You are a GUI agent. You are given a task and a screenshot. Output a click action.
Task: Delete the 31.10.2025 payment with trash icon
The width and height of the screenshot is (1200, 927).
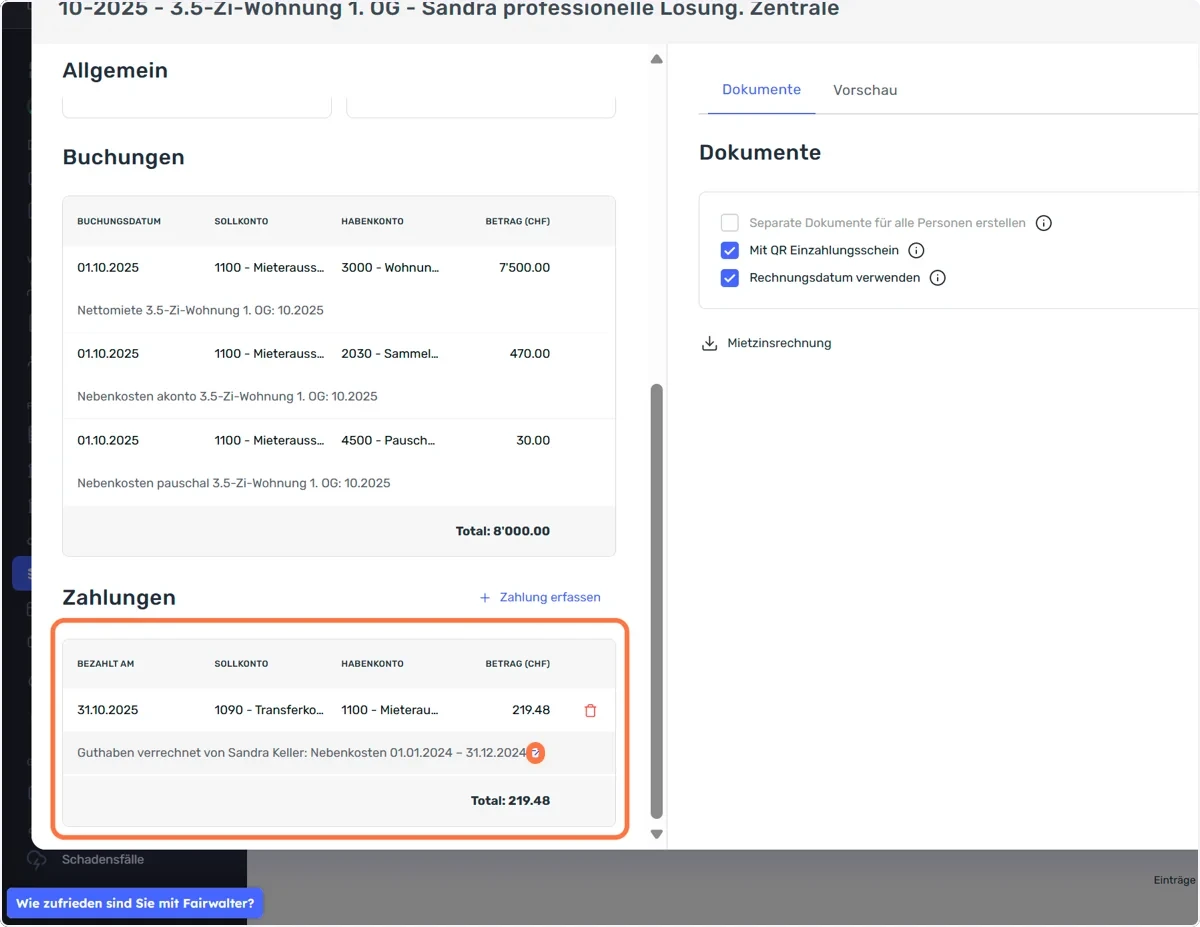click(590, 711)
